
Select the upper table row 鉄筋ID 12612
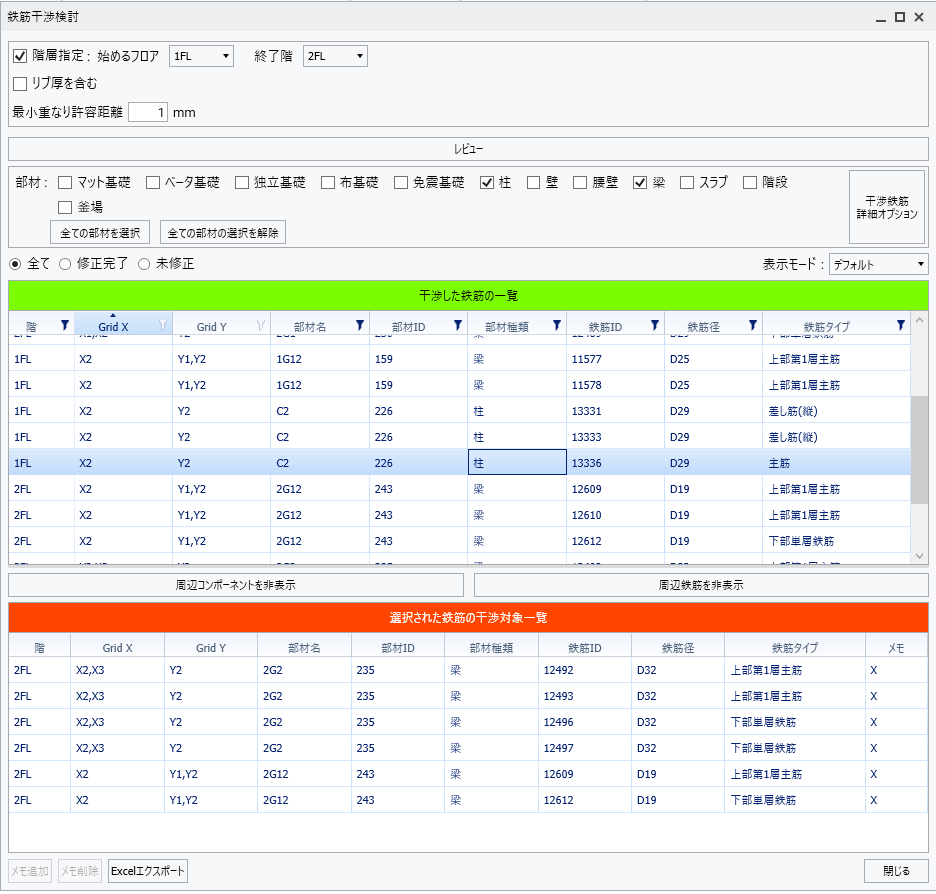click(x=460, y=541)
